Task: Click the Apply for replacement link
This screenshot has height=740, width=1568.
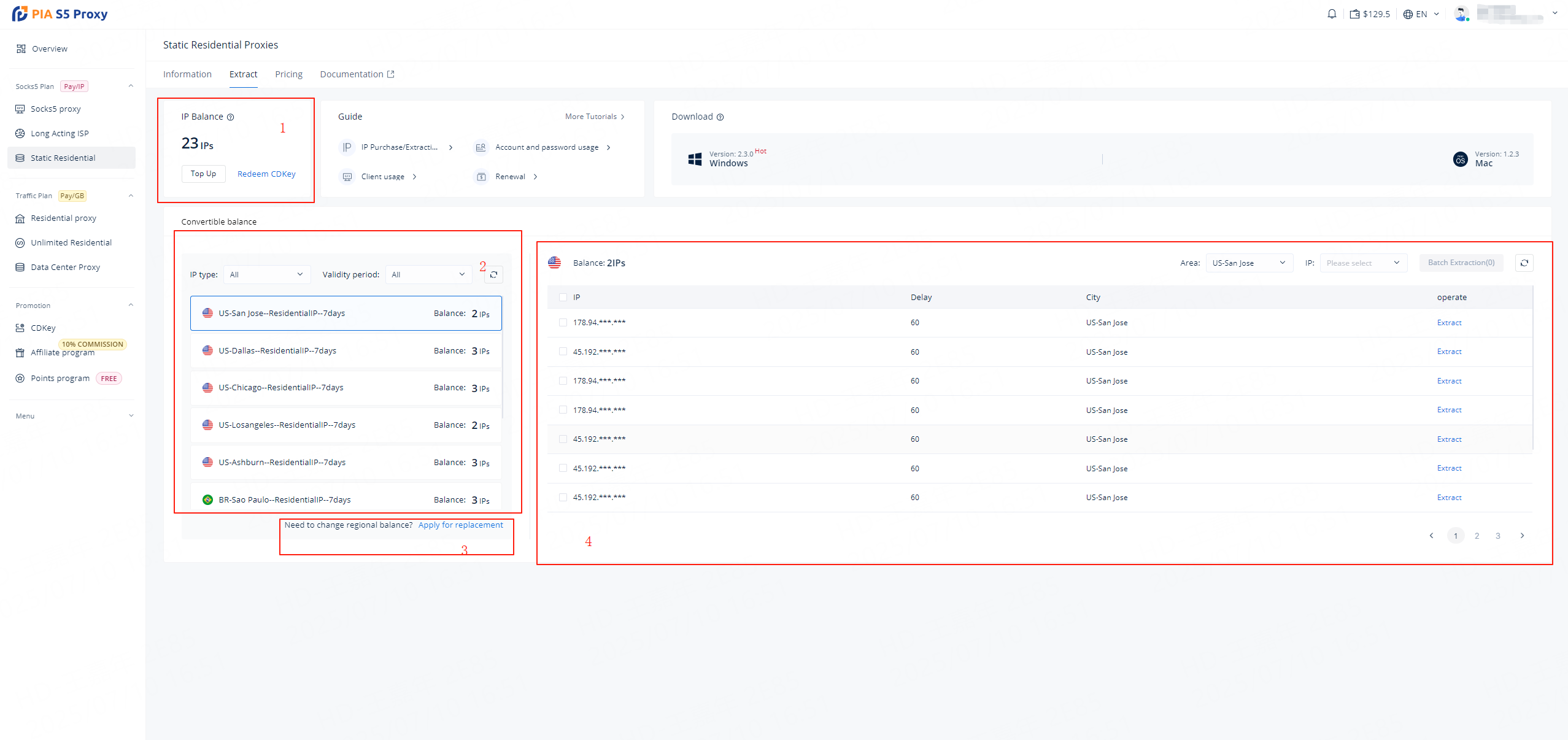Action: click(x=460, y=525)
